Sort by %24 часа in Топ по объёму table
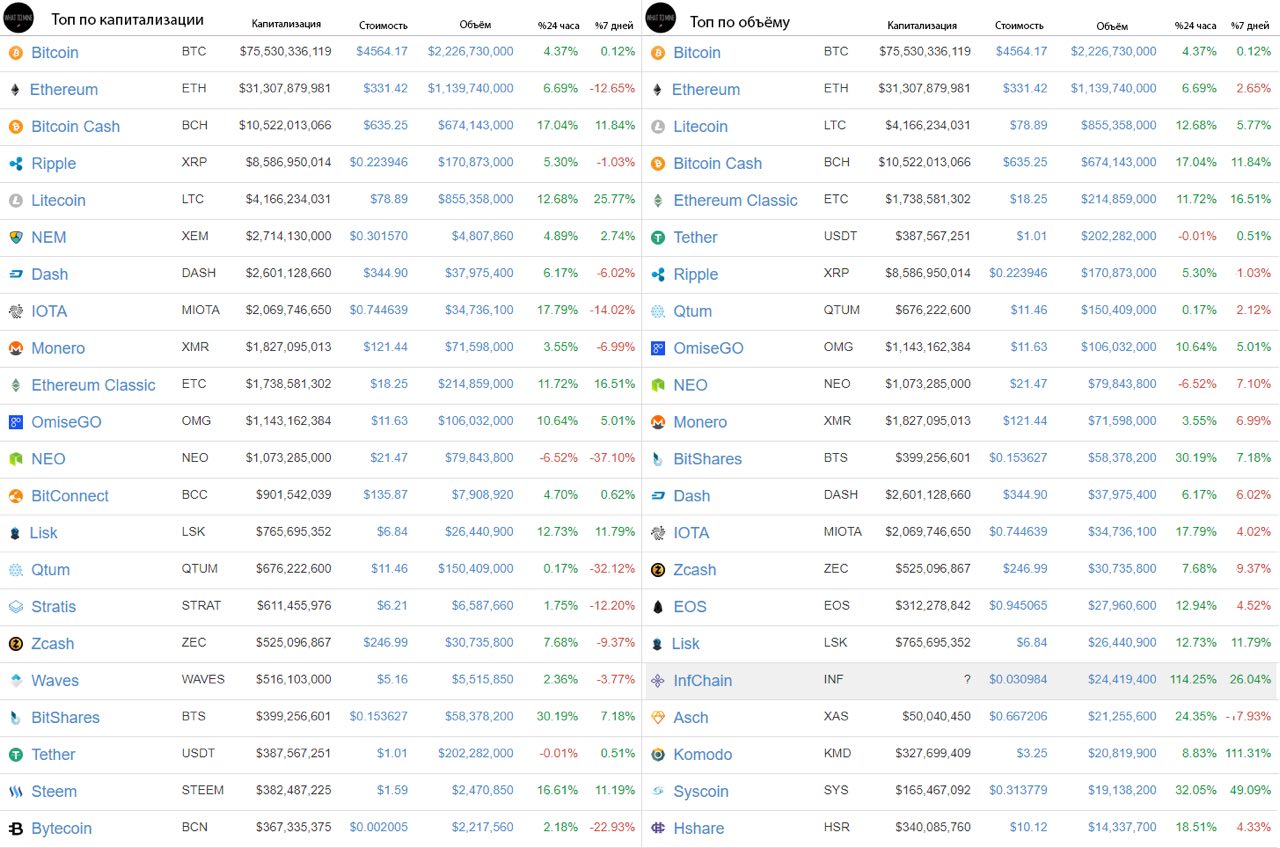 pyautogui.click(x=1196, y=25)
